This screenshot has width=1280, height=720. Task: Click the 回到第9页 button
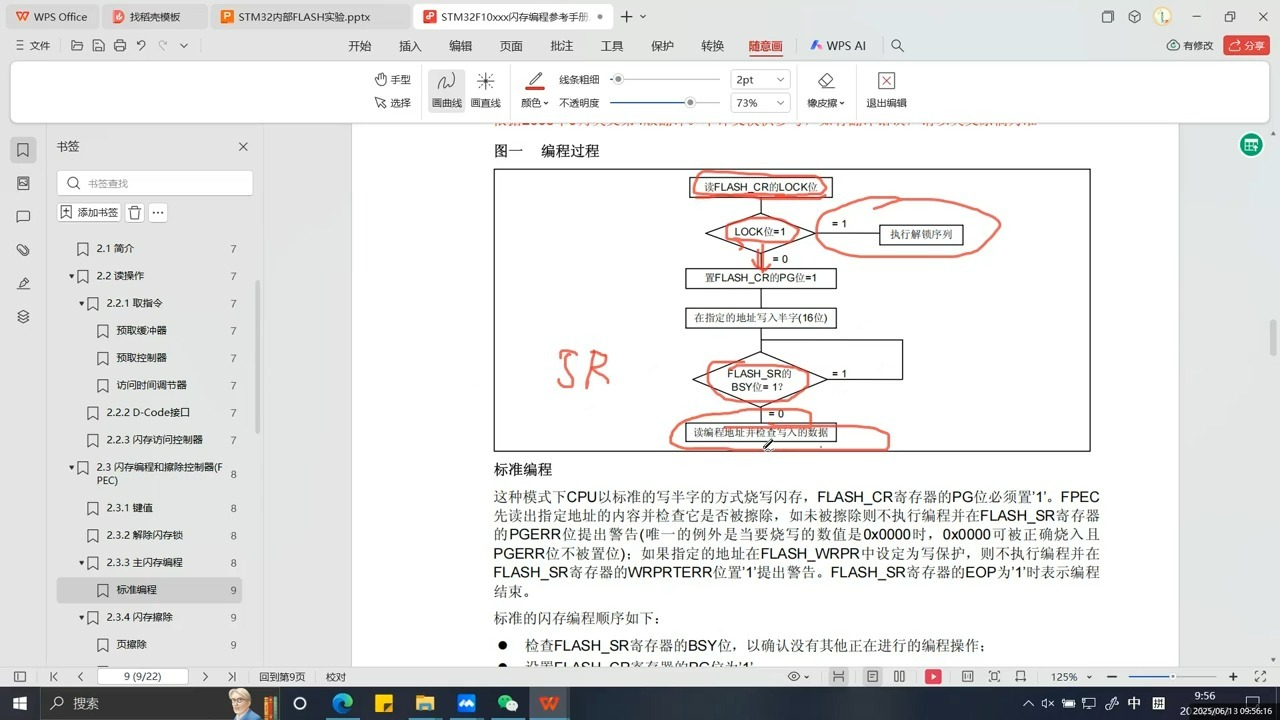(x=282, y=677)
